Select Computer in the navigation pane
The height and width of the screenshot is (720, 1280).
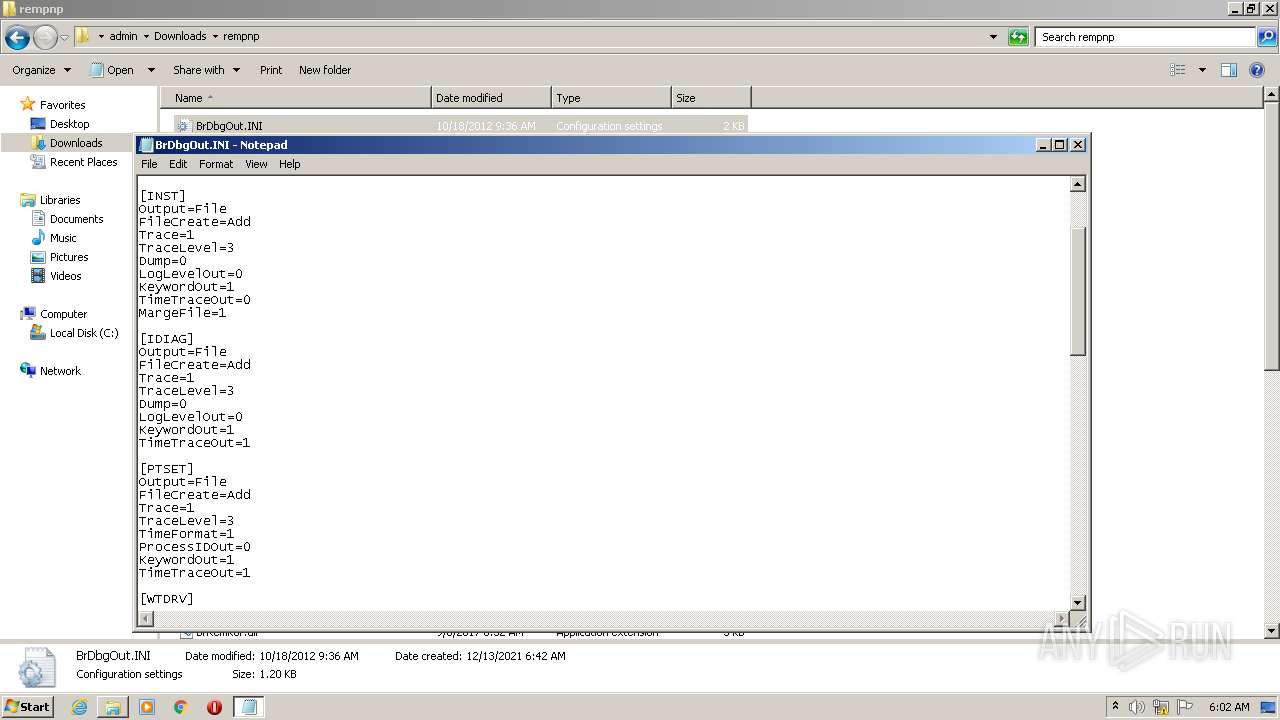point(63,314)
